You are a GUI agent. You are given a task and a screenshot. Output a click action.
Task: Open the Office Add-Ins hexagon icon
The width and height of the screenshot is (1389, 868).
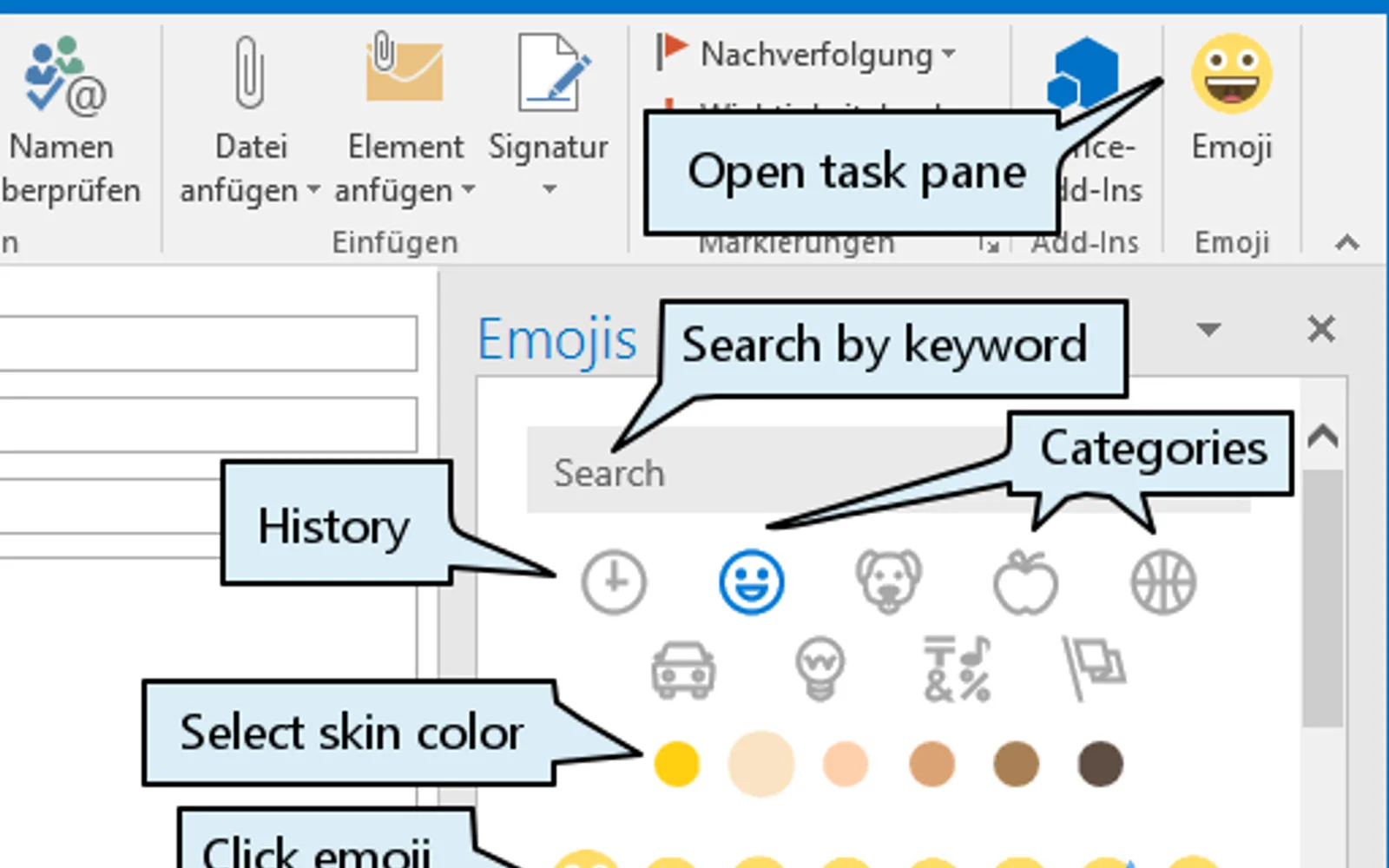point(1083,74)
